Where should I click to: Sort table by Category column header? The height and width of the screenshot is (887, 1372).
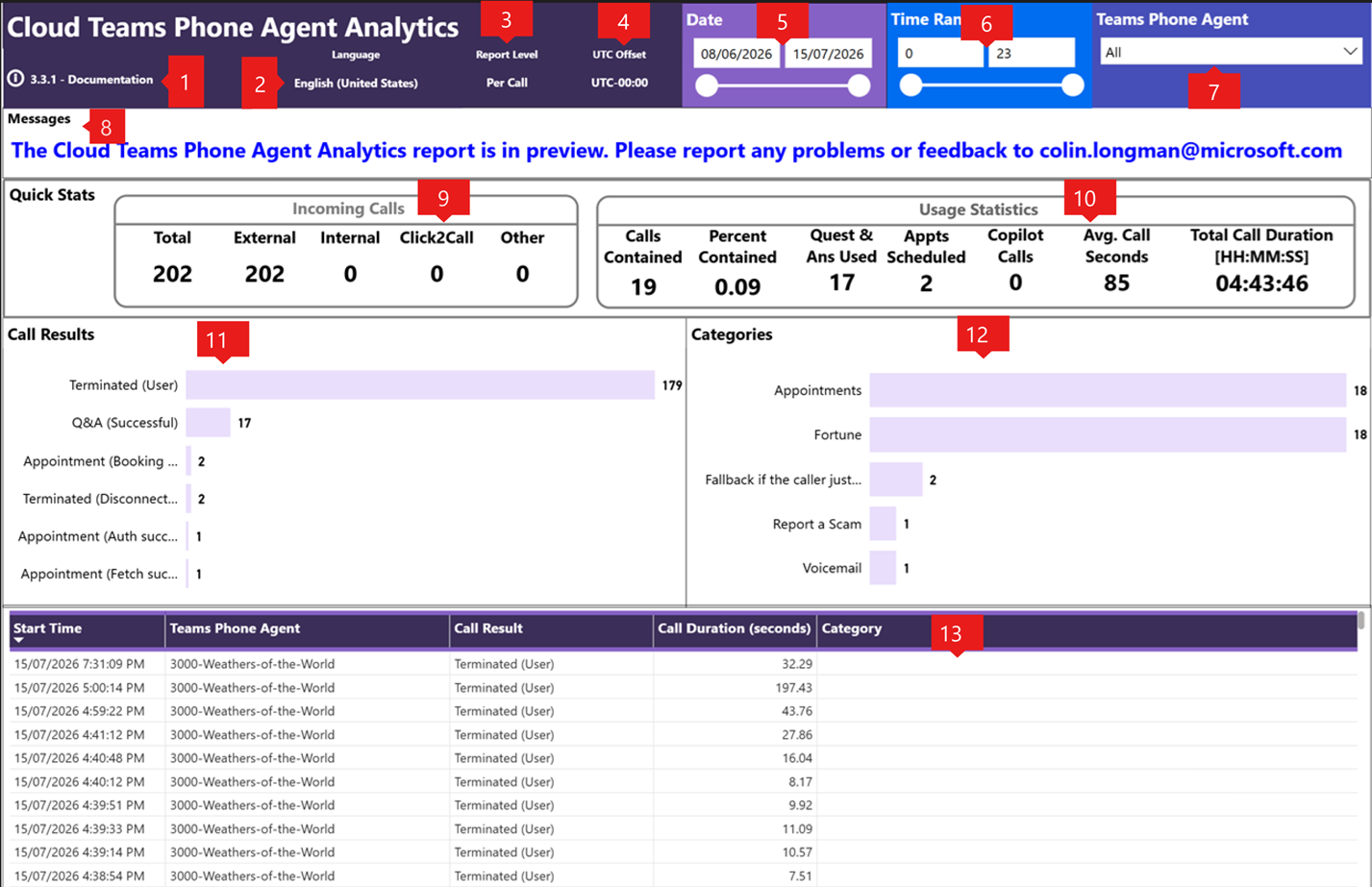pos(1086,629)
